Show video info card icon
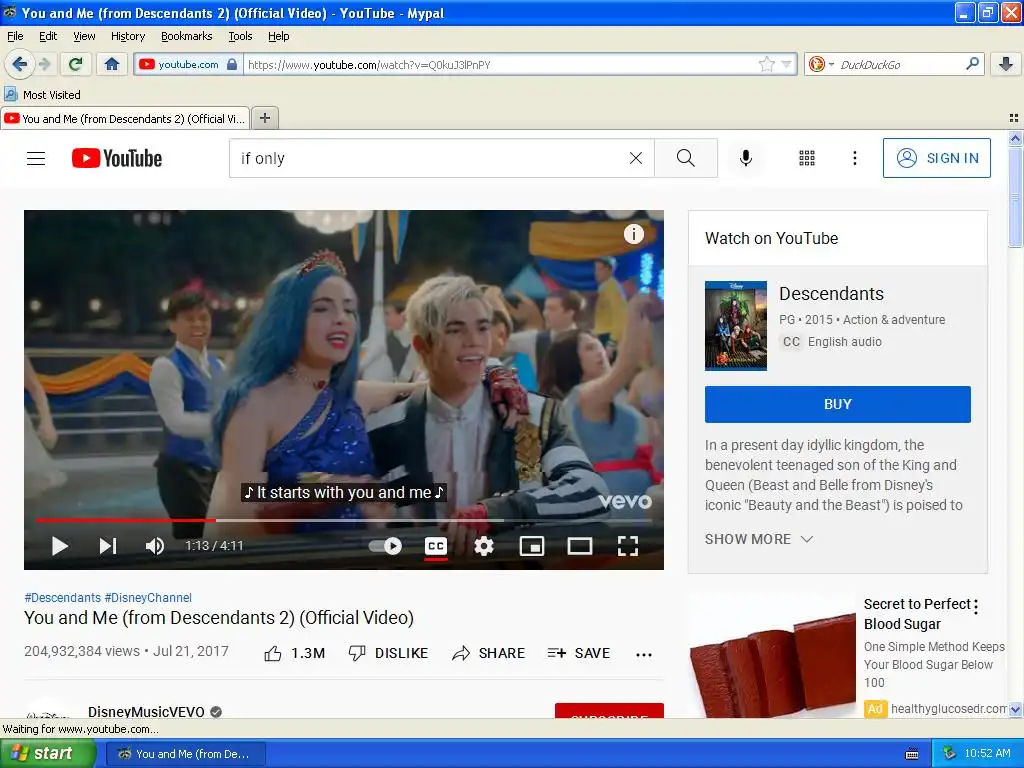The width and height of the screenshot is (1024, 768). [633, 234]
